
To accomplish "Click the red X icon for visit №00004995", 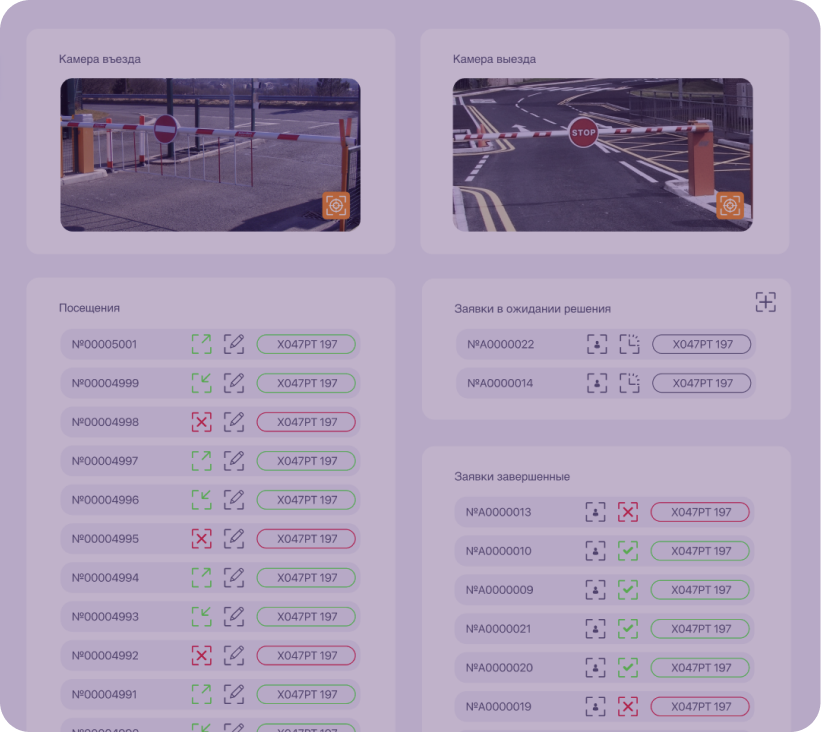I will [202, 539].
